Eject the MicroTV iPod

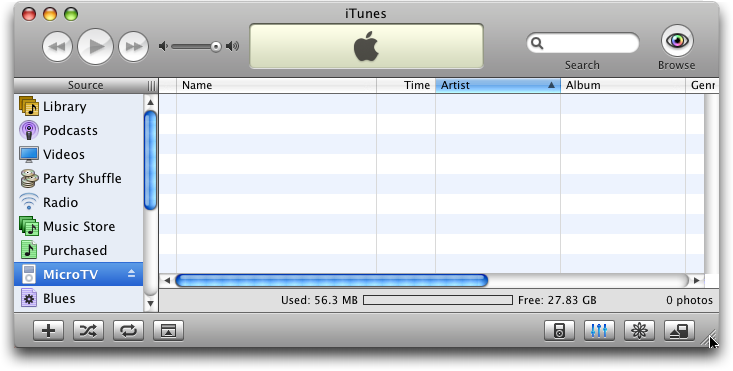click(x=131, y=274)
